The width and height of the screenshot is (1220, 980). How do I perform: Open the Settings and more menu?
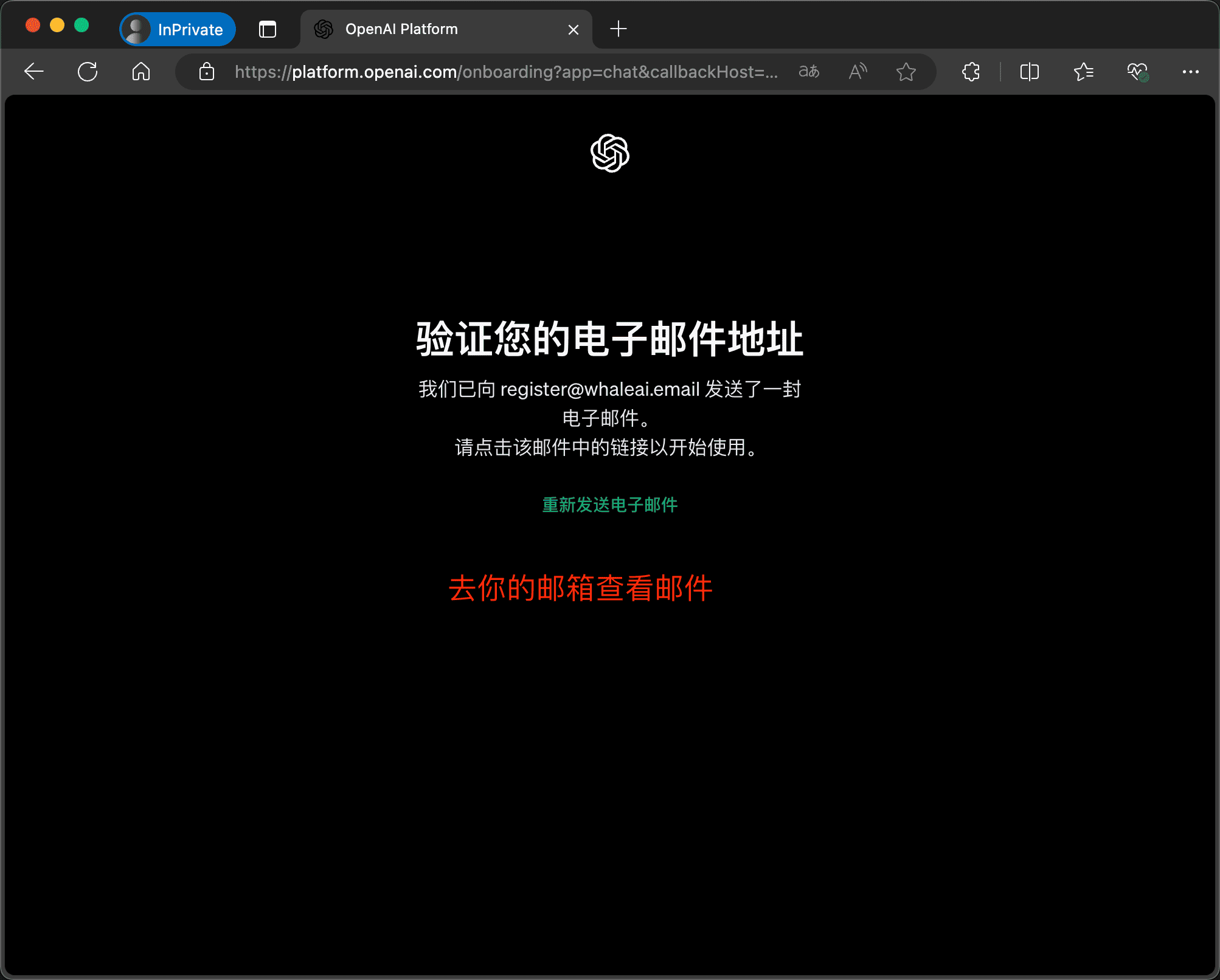pos(1191,72)
